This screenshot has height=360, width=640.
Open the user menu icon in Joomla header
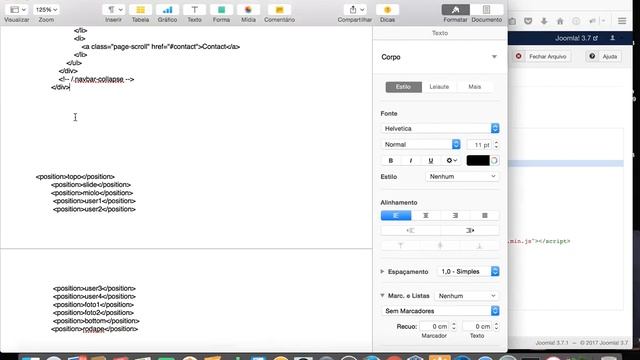point(613,38)
